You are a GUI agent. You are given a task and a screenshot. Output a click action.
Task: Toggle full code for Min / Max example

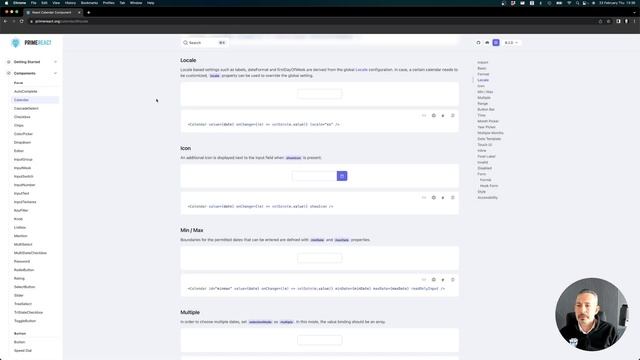(x=424, y=280)
